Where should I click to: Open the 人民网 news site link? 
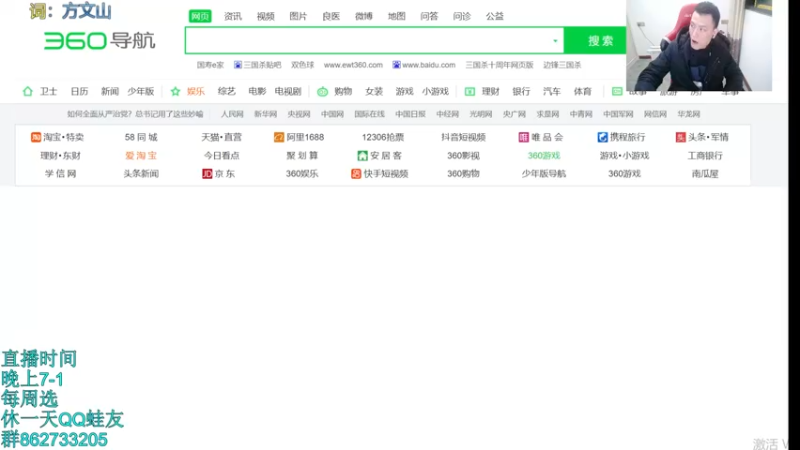point(232,114)
